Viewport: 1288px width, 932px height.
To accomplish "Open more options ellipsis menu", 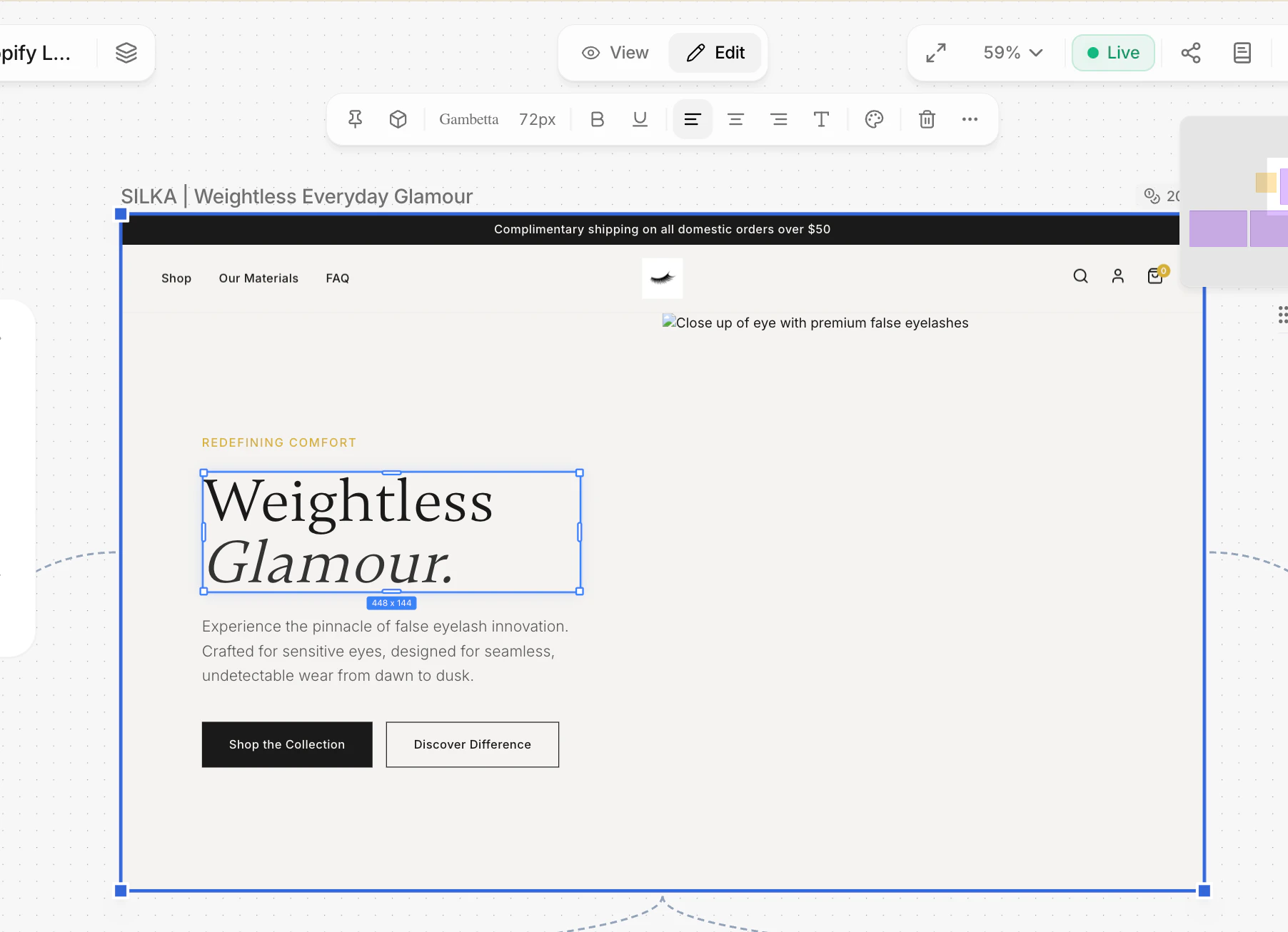I will coord(970,119).
